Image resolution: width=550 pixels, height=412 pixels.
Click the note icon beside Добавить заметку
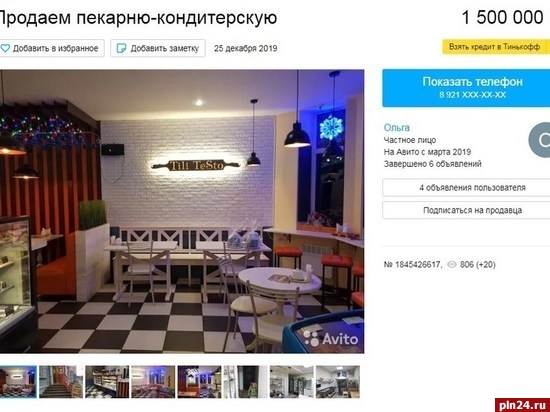[121, 48]
